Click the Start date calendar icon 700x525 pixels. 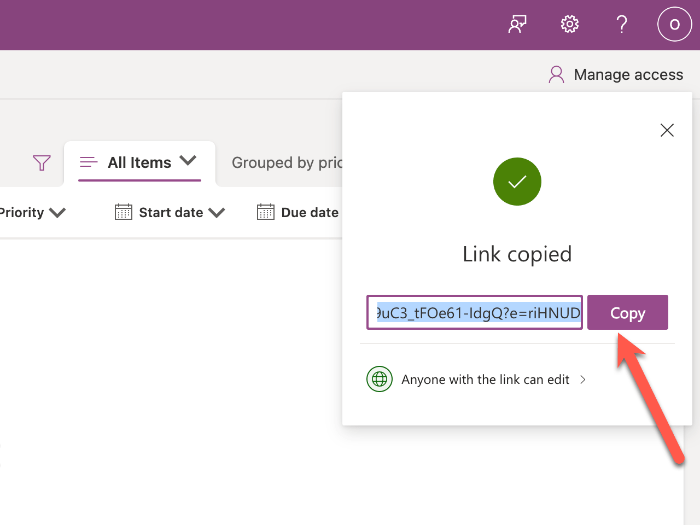[x=124, y=212]
